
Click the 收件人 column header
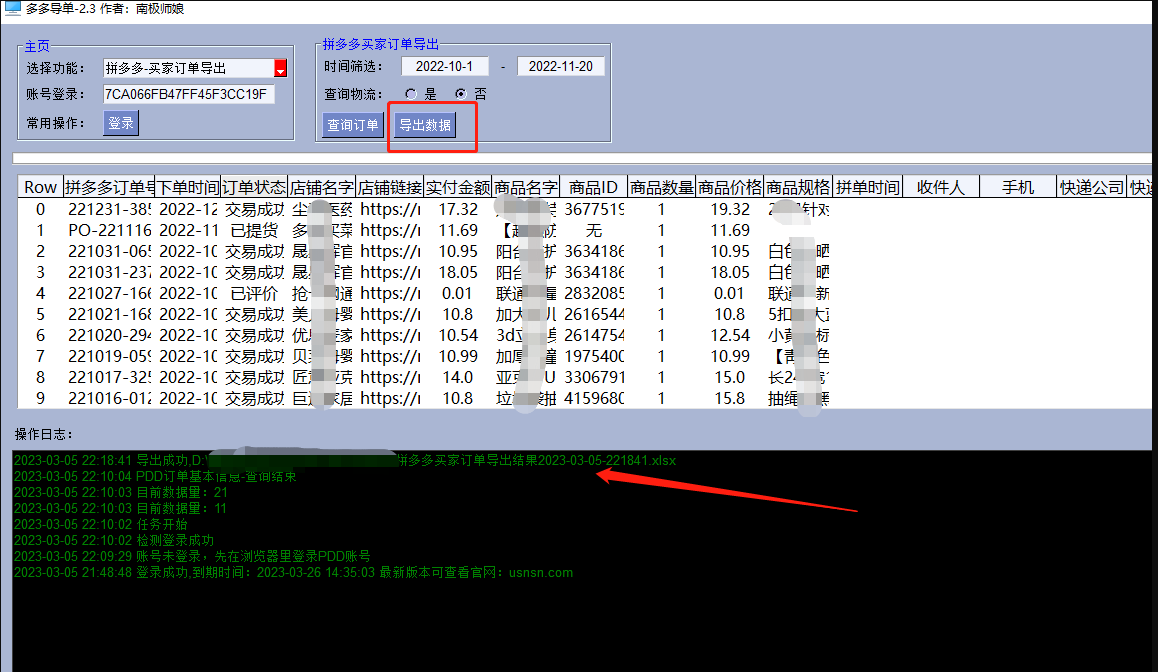[x=941, y=188]
